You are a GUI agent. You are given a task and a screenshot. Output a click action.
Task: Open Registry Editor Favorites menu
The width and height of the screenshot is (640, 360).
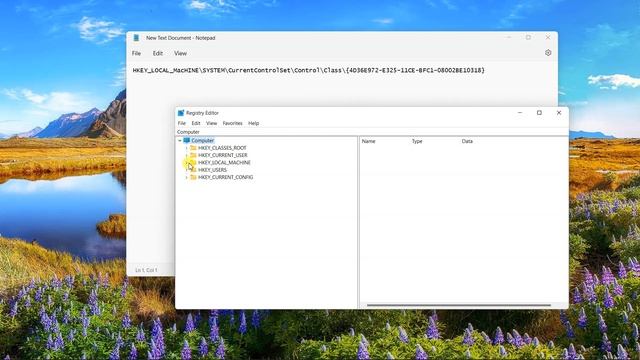[x=232, y=123]
